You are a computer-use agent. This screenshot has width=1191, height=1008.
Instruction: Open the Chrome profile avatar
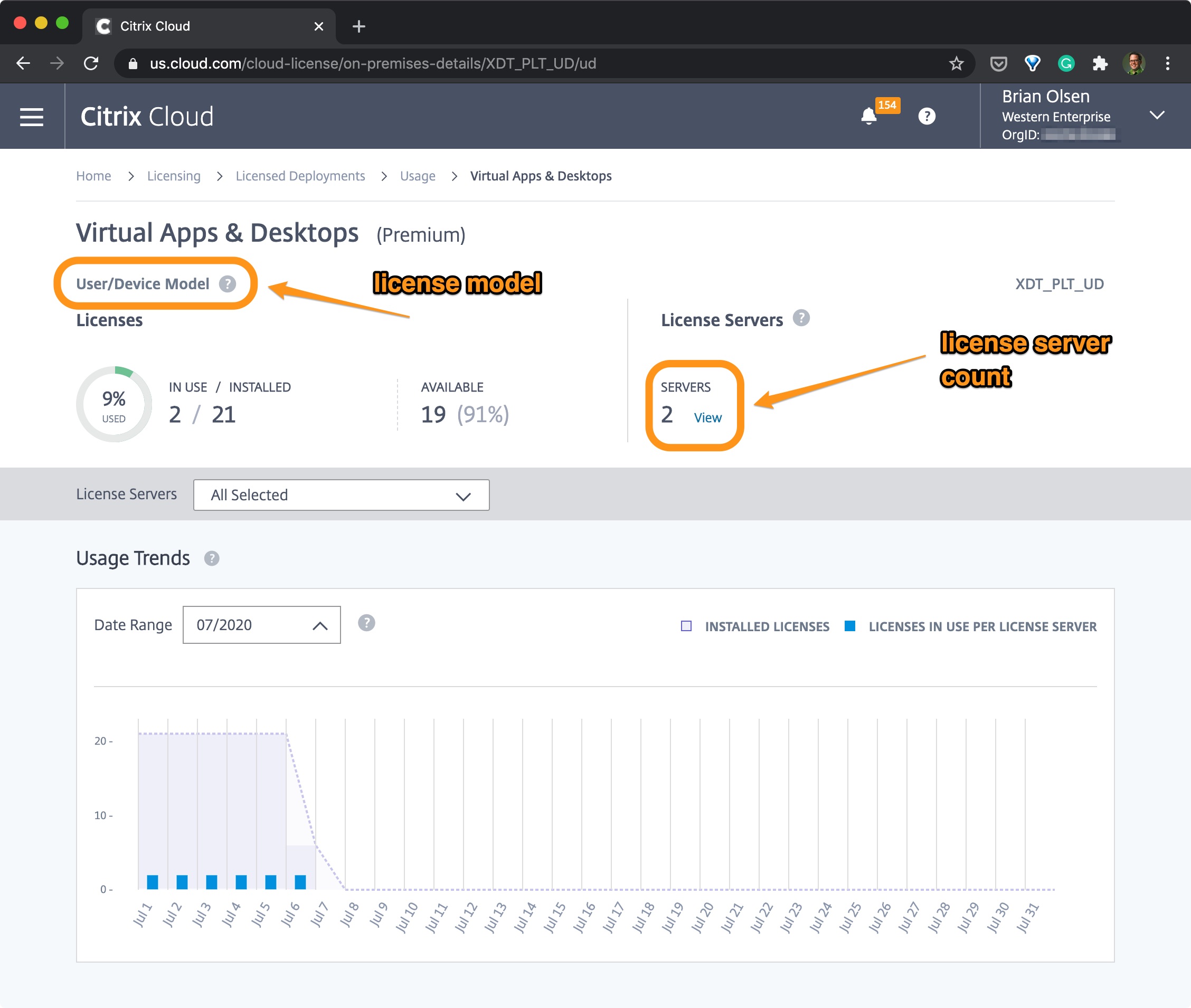click(1134, 63)
